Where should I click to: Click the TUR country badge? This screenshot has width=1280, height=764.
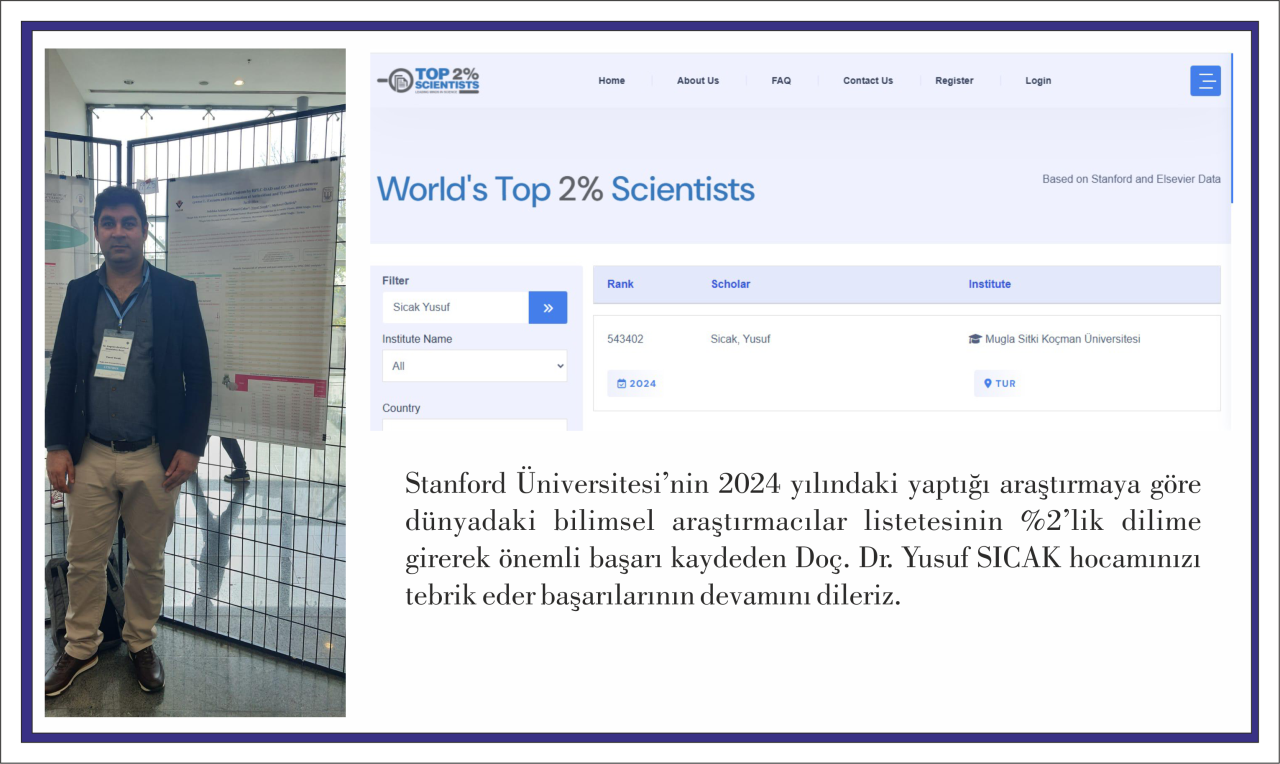(999, 383)
